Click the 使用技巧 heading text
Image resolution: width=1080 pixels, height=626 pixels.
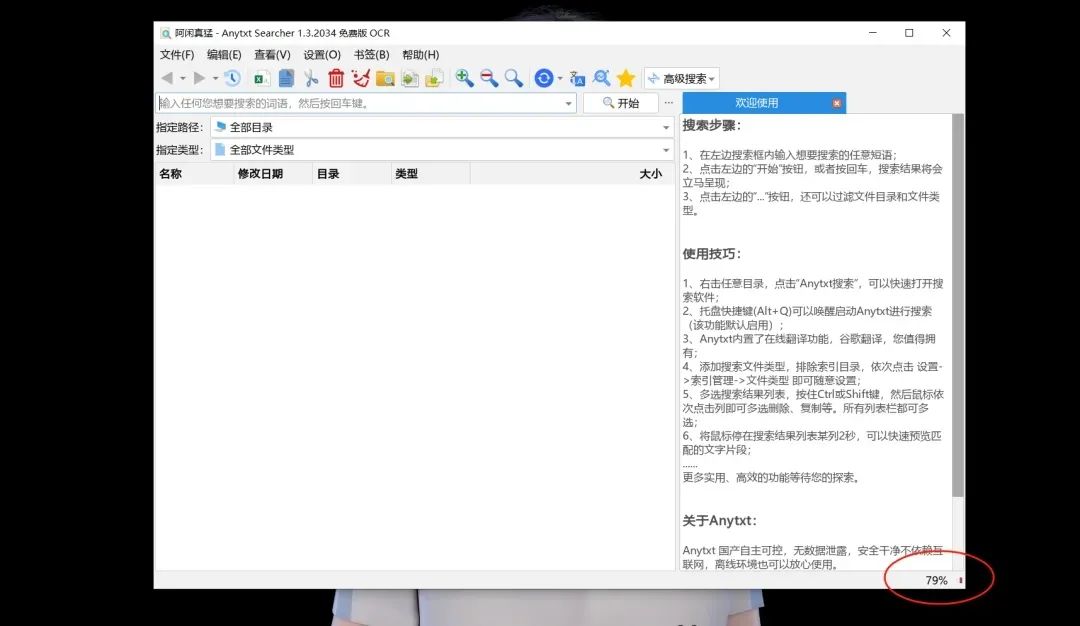pyautogui.click(x=712, y=253)
